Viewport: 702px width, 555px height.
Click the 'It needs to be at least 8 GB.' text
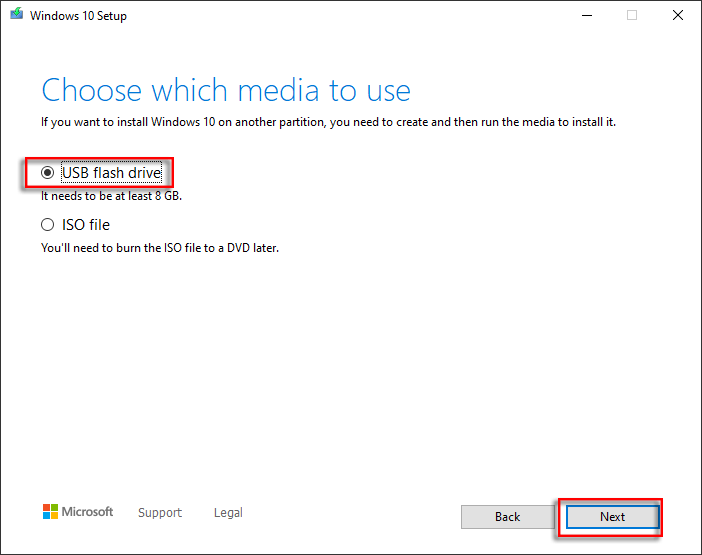tap(111, 196)
